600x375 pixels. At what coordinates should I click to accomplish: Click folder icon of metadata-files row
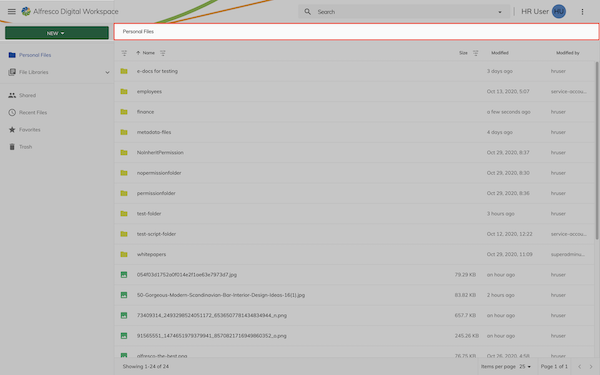point(124,132)
